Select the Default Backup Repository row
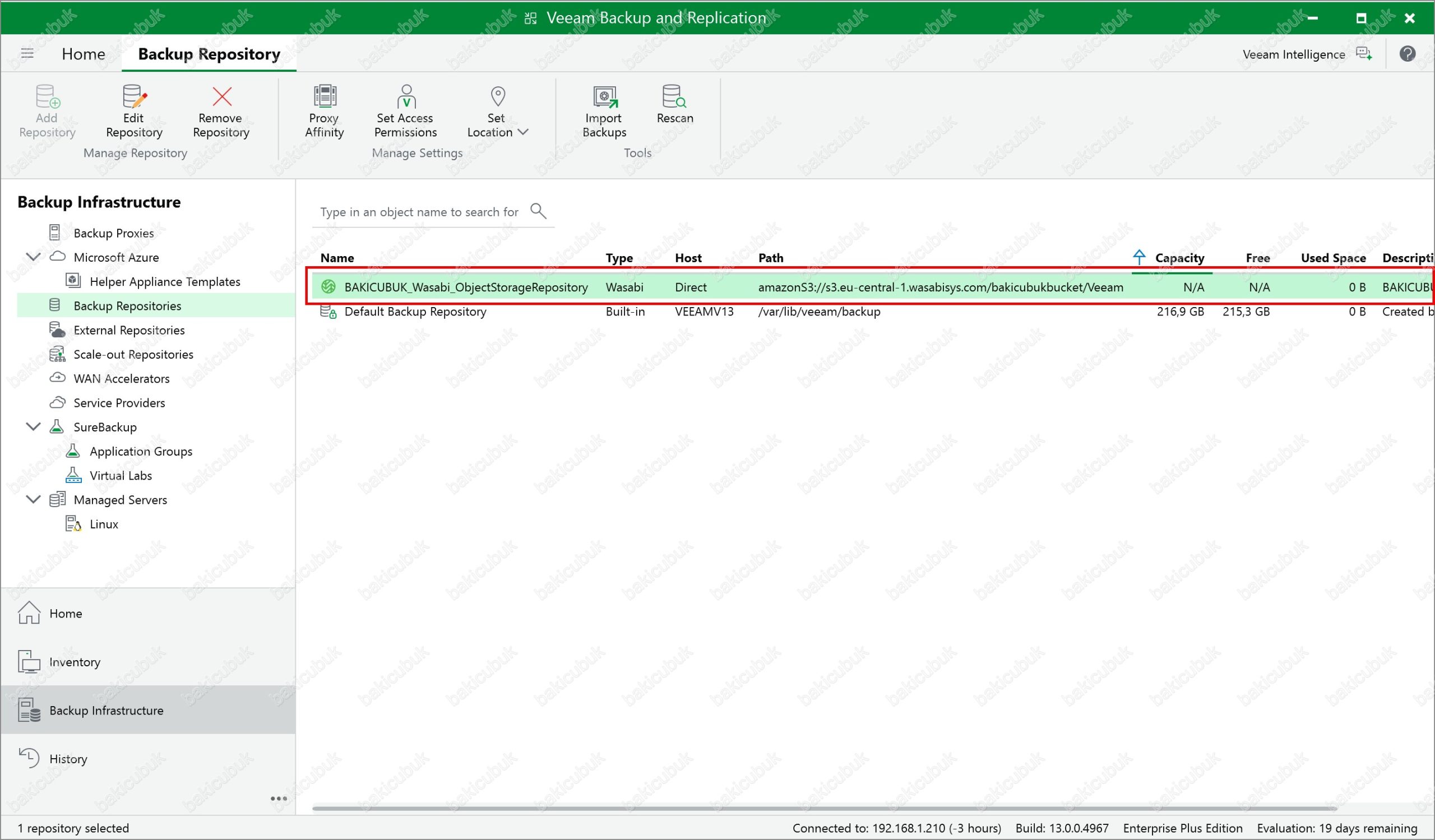 415,312
